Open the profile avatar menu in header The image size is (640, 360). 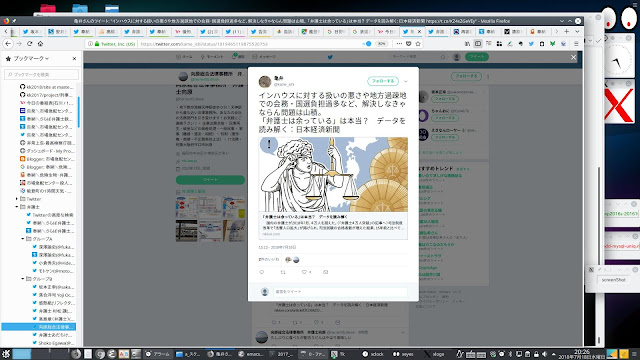[x=457, y=57]
